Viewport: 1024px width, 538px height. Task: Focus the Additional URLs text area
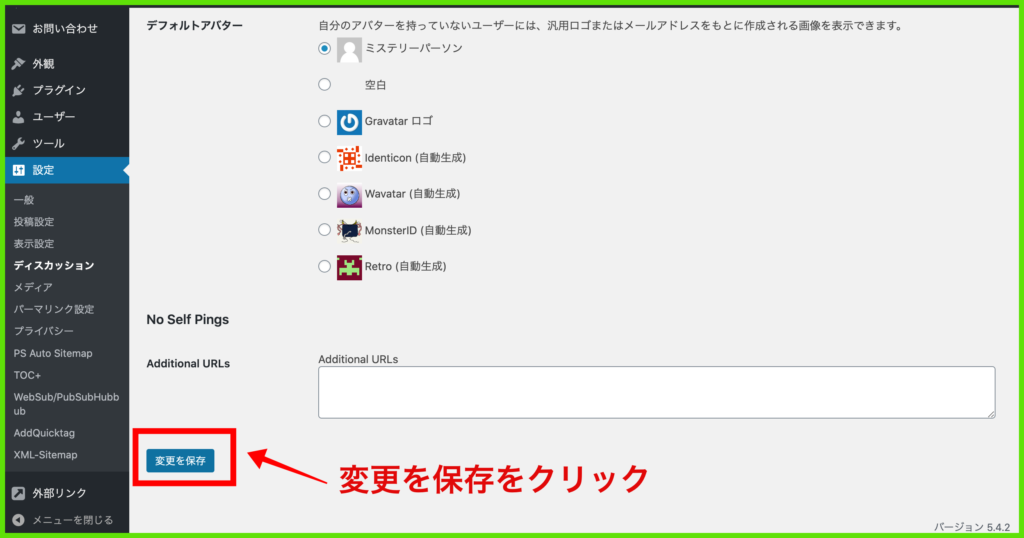click(x=656, y=392)
